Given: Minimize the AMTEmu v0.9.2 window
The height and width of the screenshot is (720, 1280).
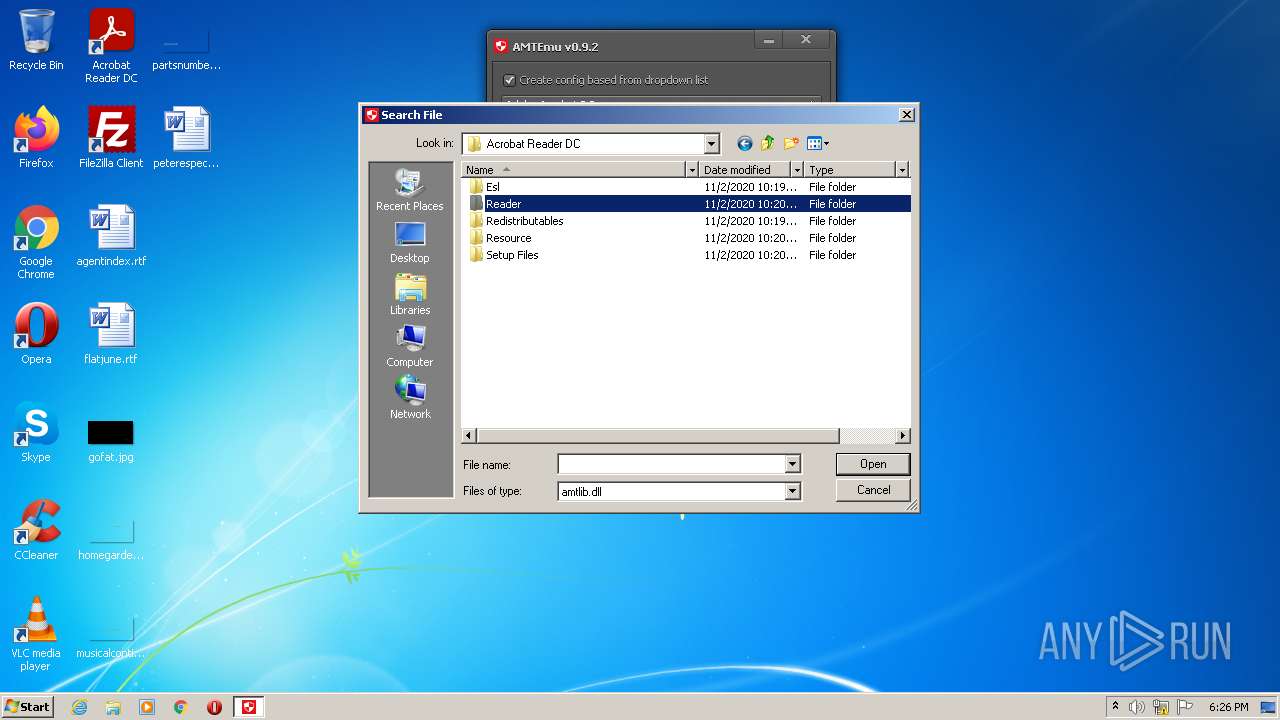Looking at the screenshot, I should click(x=769, y=41).
